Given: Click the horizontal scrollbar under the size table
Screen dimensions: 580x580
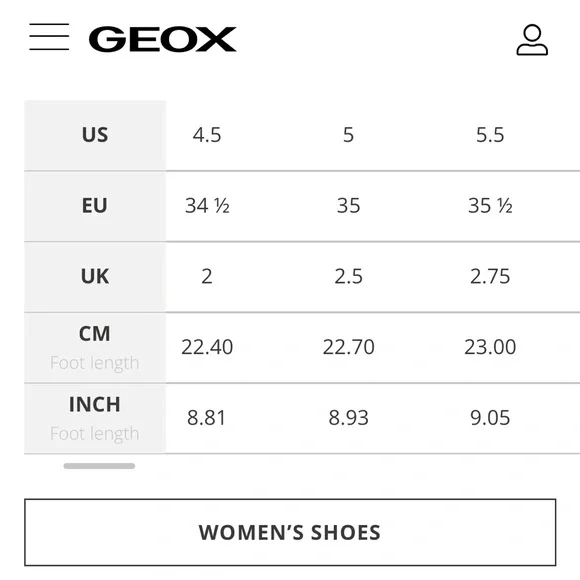Looking at the screenshot, I should pyautogui.click(x=99, y=466).
